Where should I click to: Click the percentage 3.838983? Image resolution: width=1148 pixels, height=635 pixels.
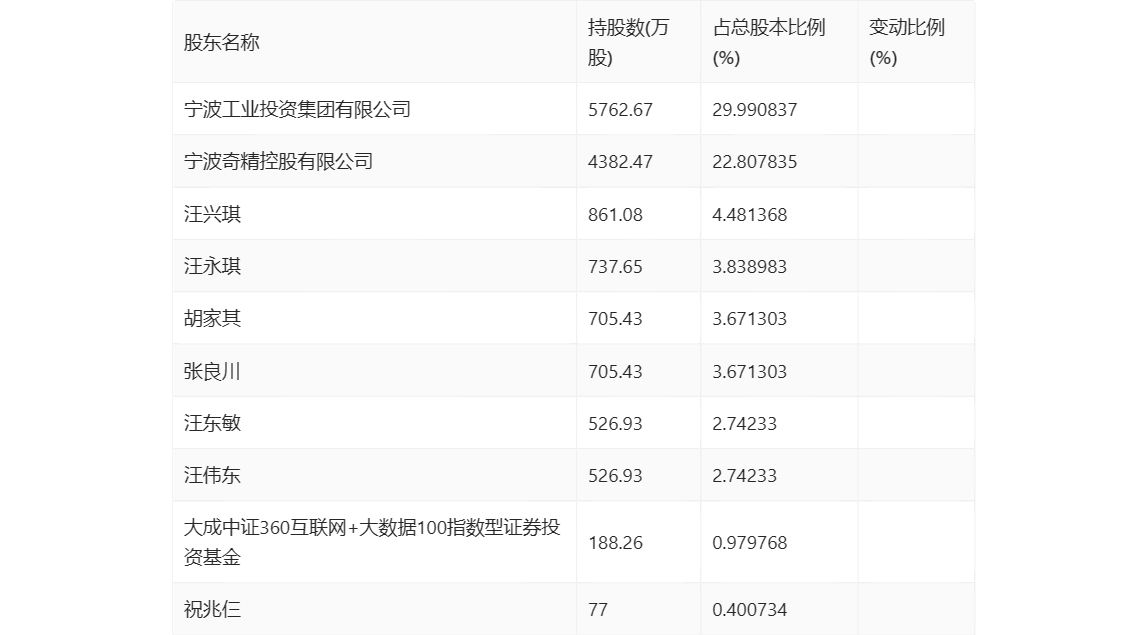(x=750, y=267)
